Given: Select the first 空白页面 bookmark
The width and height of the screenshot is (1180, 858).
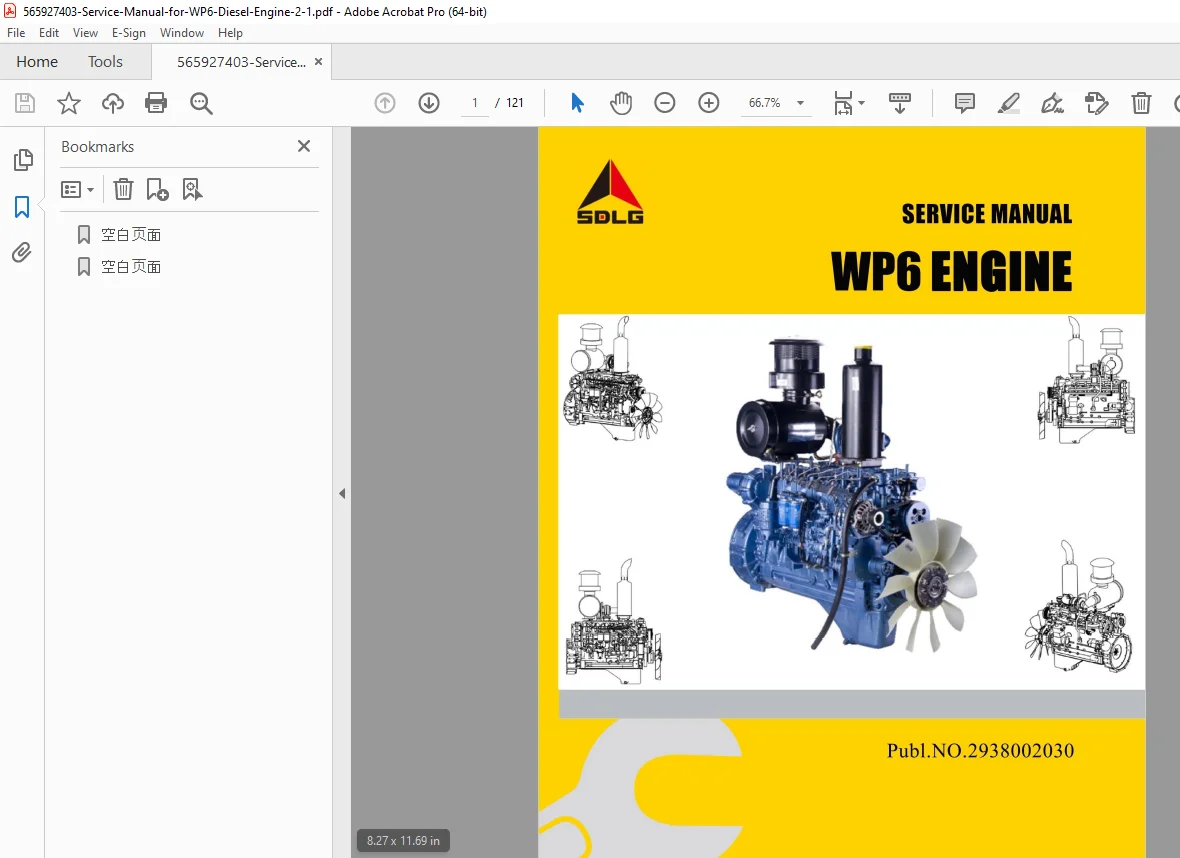Looking at the screenshot, I should (x=131, y=235).
